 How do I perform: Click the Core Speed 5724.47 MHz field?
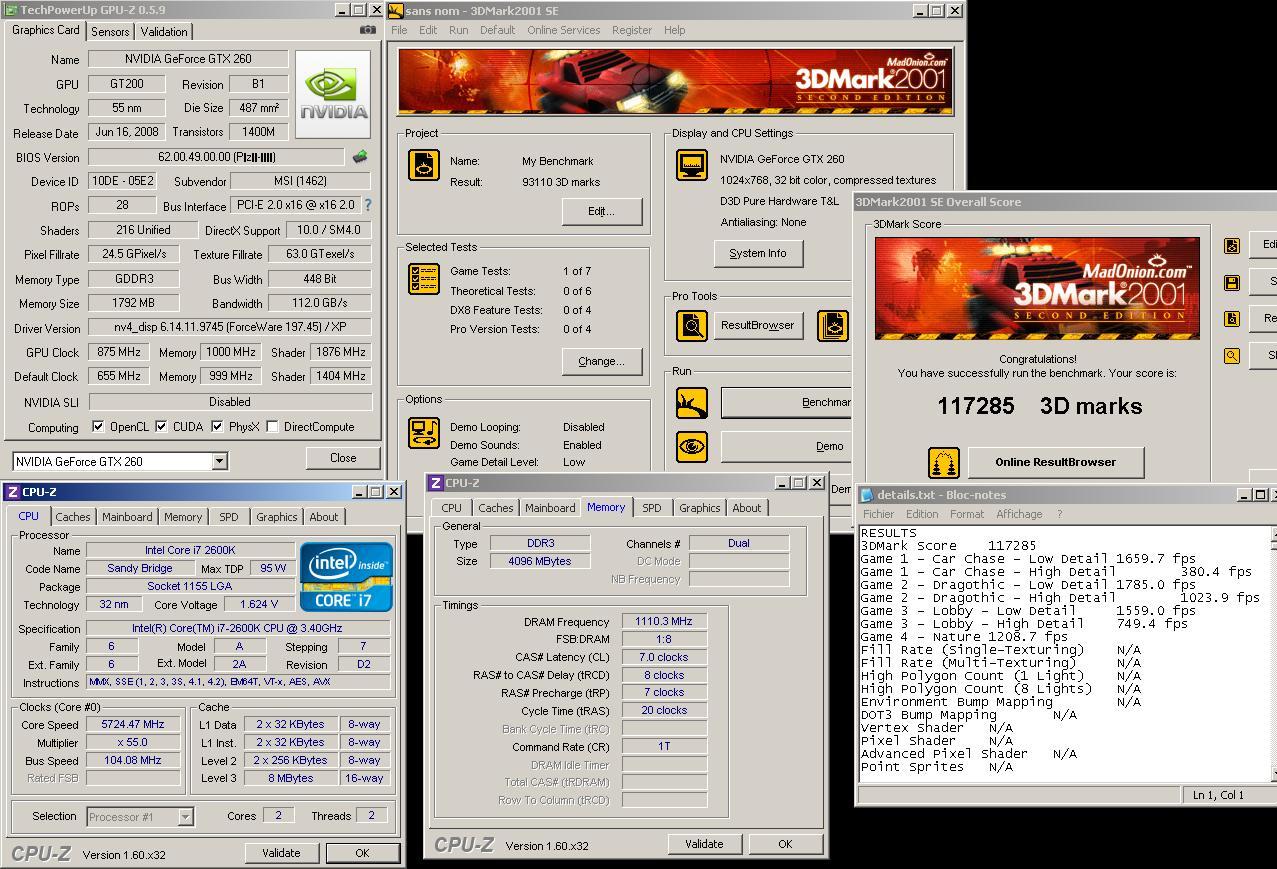coord(134,724)
